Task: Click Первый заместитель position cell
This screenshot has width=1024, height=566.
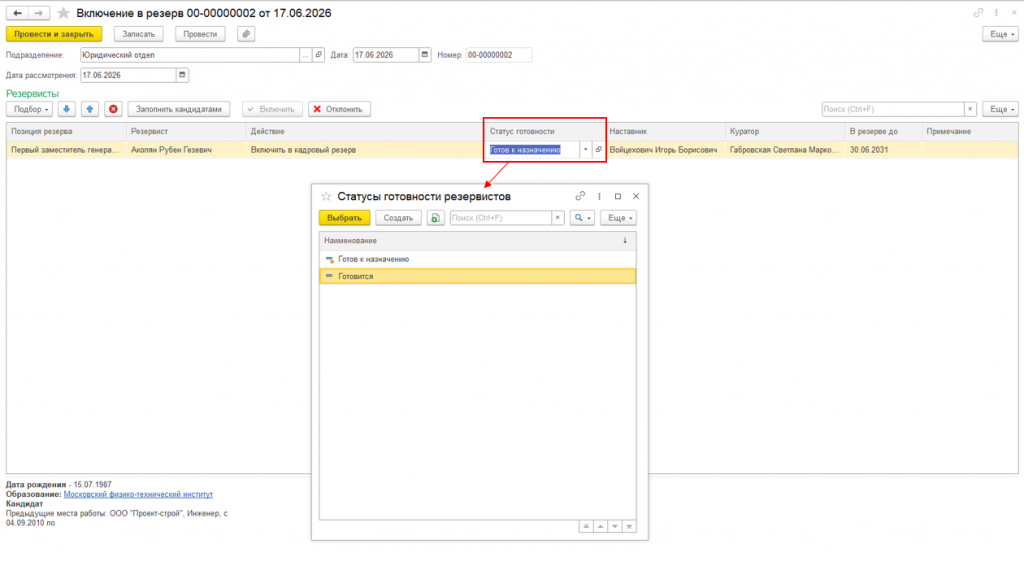Action: click(x=66, y=149)
